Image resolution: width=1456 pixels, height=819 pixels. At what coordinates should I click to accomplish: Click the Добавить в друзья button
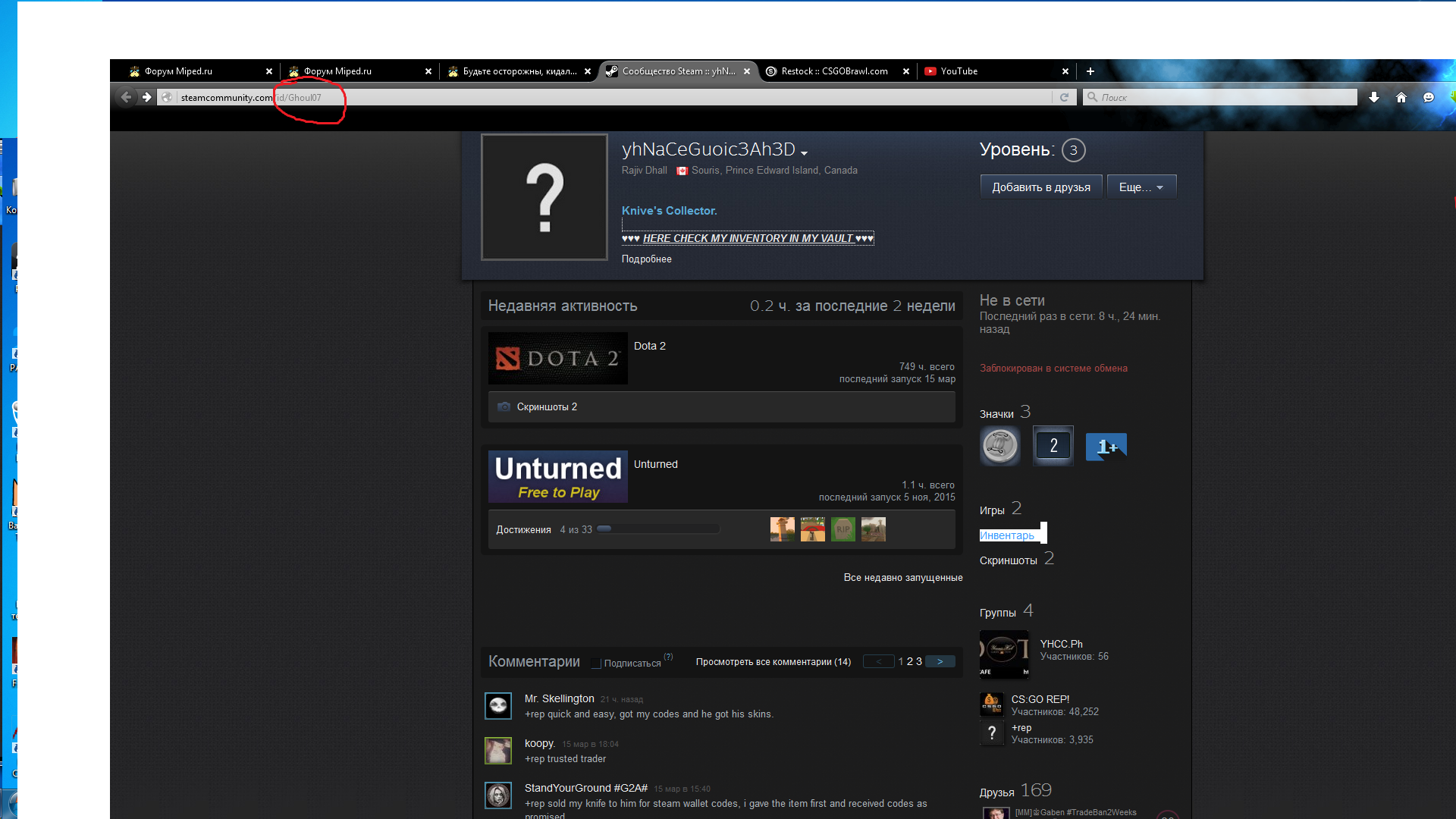1041,187
